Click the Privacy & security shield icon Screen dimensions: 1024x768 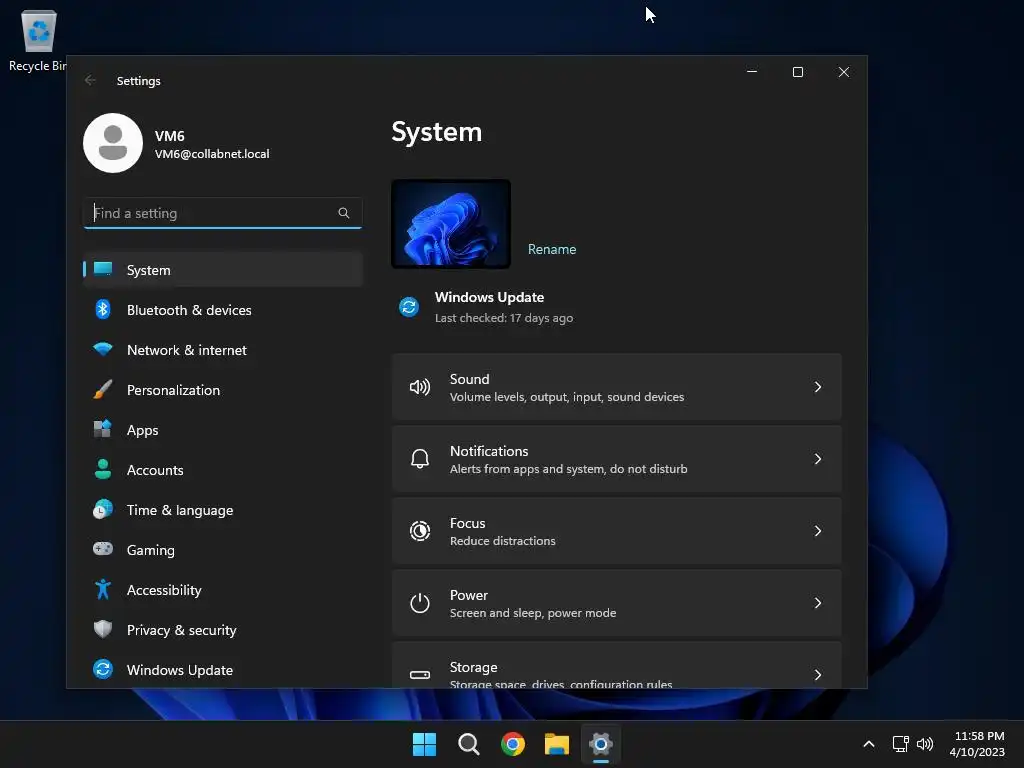(x=103, y=629)
